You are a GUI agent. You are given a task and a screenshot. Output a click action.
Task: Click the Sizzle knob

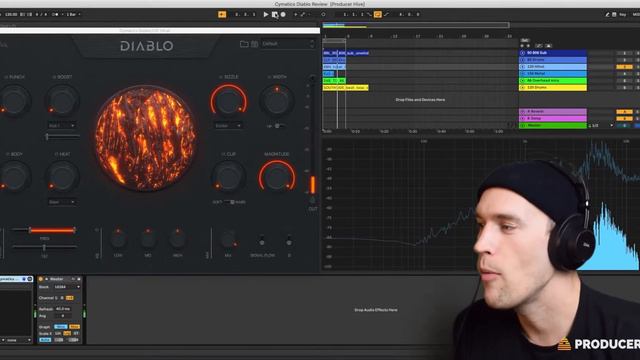point(229,101)
